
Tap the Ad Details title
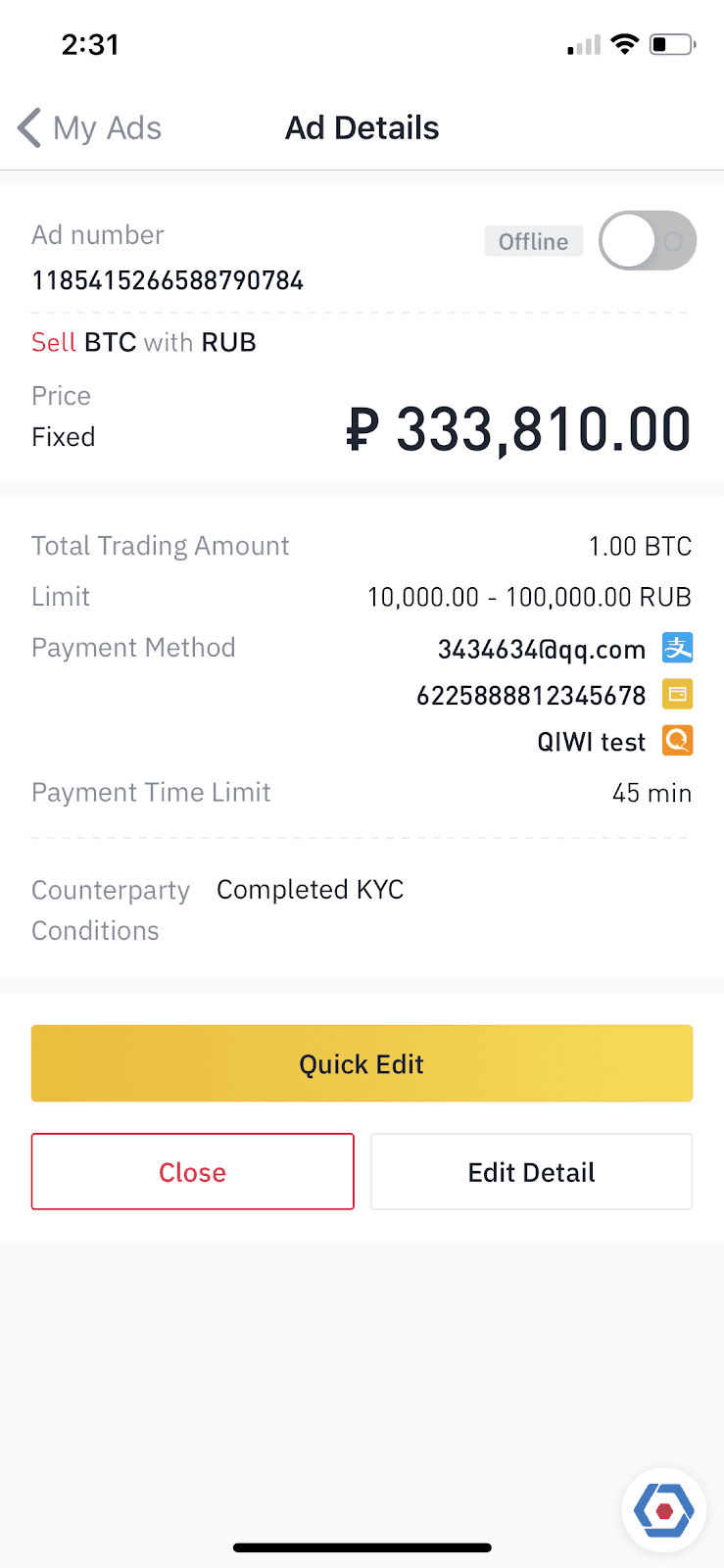[362, 128]
